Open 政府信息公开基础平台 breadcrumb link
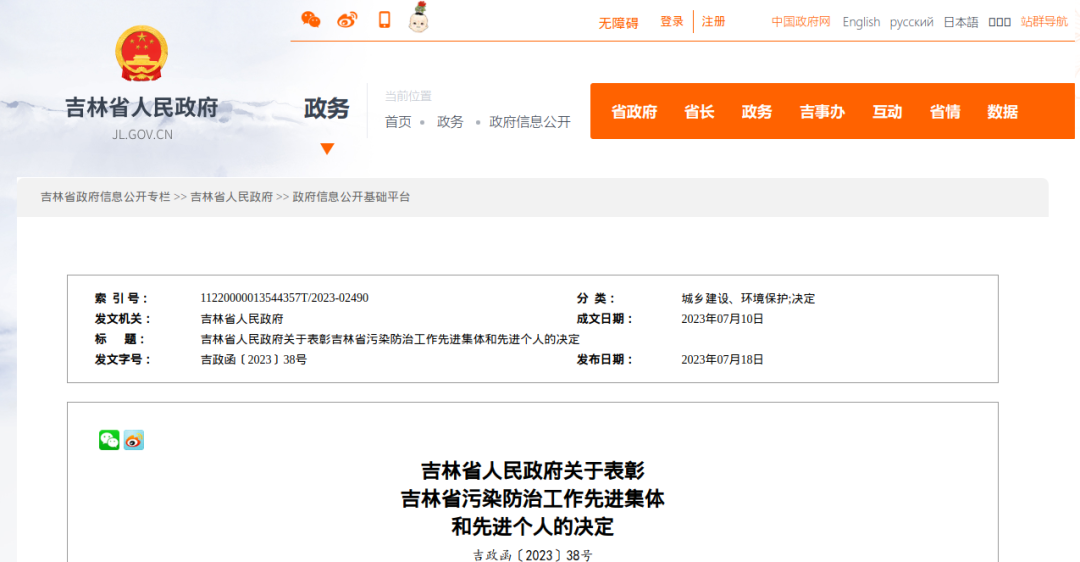 point(351,197)
